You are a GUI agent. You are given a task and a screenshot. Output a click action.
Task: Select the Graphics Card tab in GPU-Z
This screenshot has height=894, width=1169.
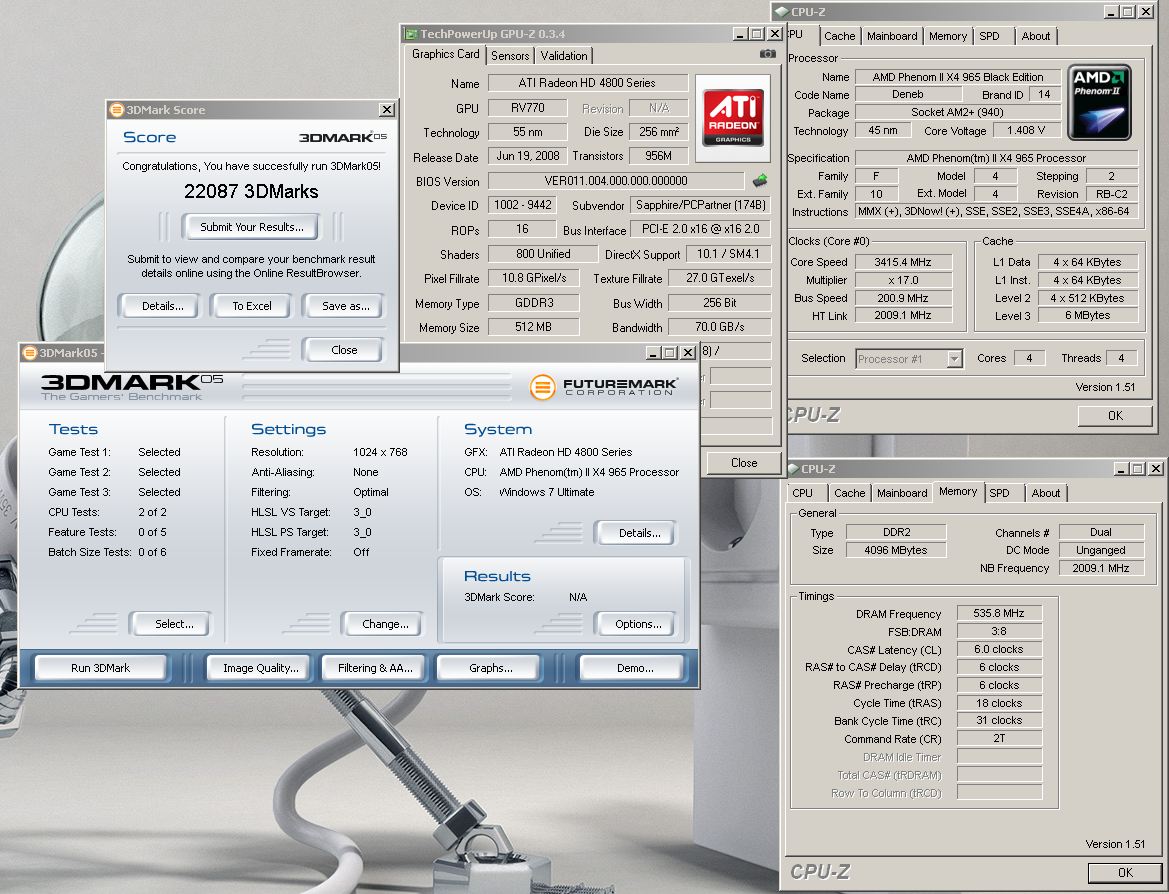coord(445,54)
